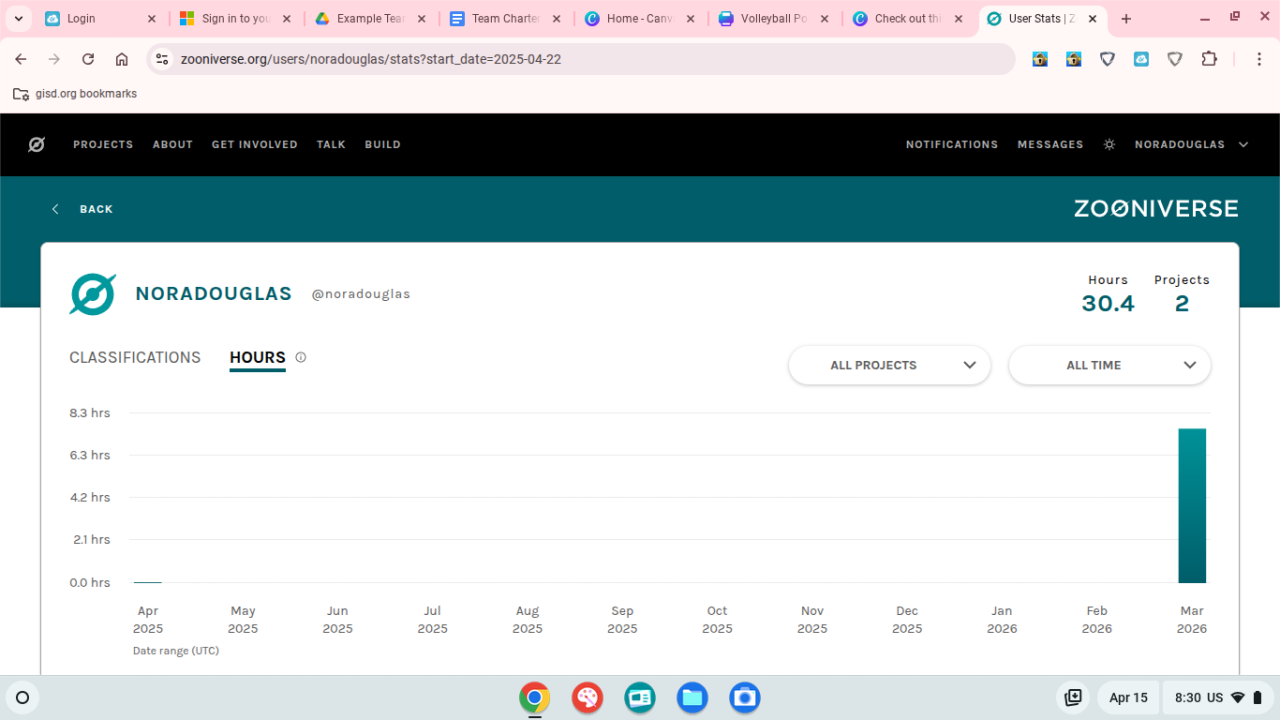Image resolution: width=1280 pixels, height=720 pixels.
Task: Close the Login tab
Action: point(152,19)
